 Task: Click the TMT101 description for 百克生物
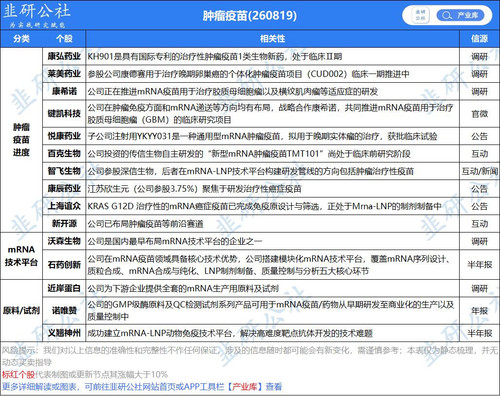249,154
